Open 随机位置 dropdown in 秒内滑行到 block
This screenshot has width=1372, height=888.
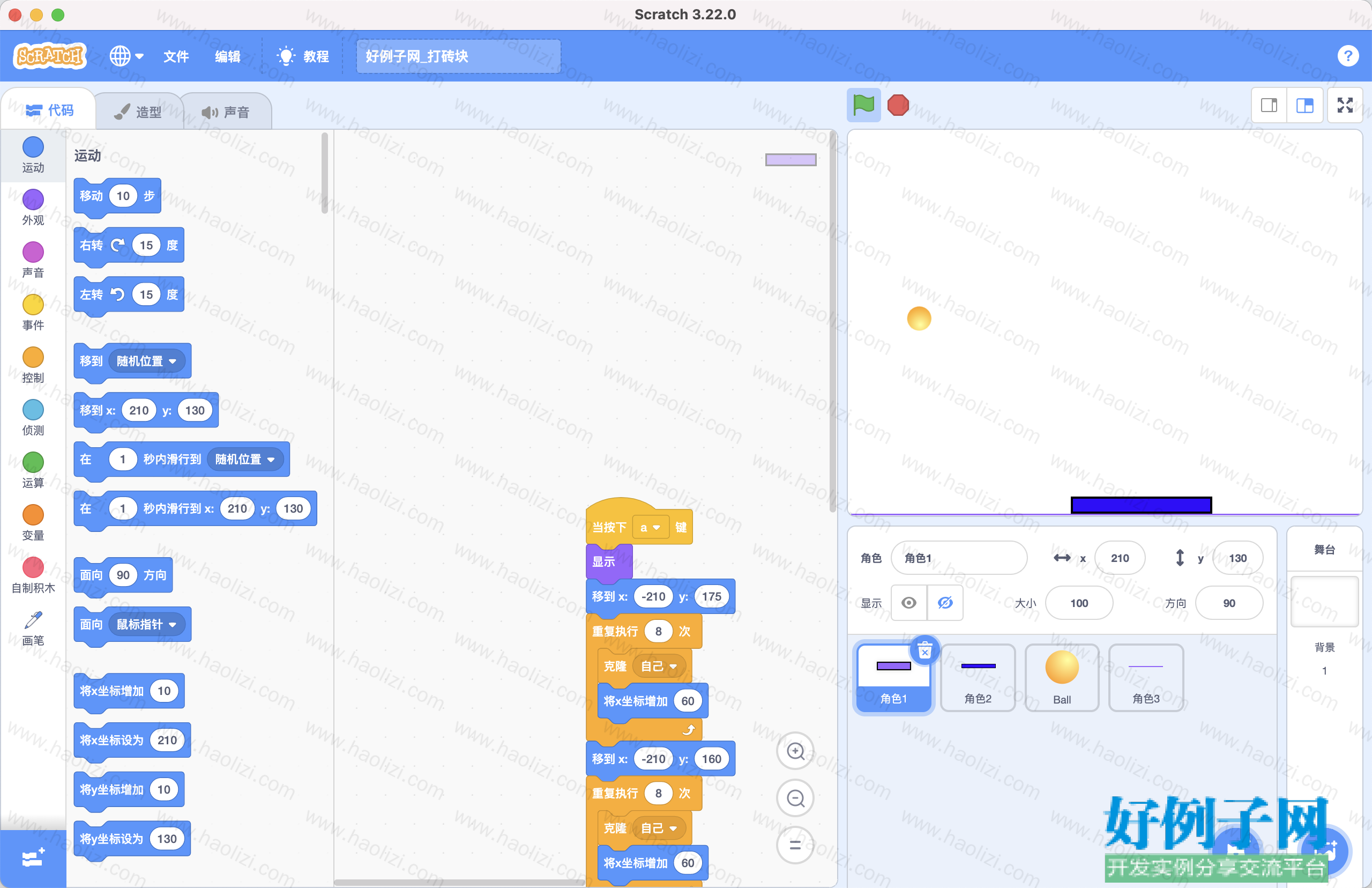(x=245, y=459)
